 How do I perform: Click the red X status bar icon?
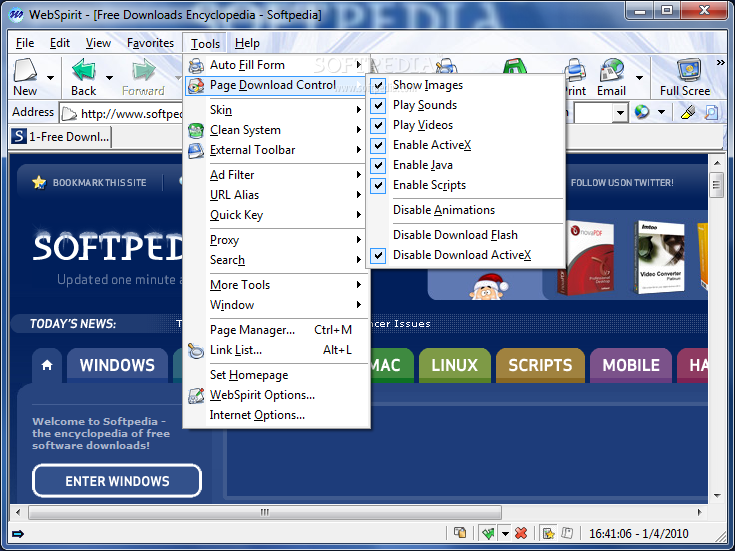(x=521, y=533)
